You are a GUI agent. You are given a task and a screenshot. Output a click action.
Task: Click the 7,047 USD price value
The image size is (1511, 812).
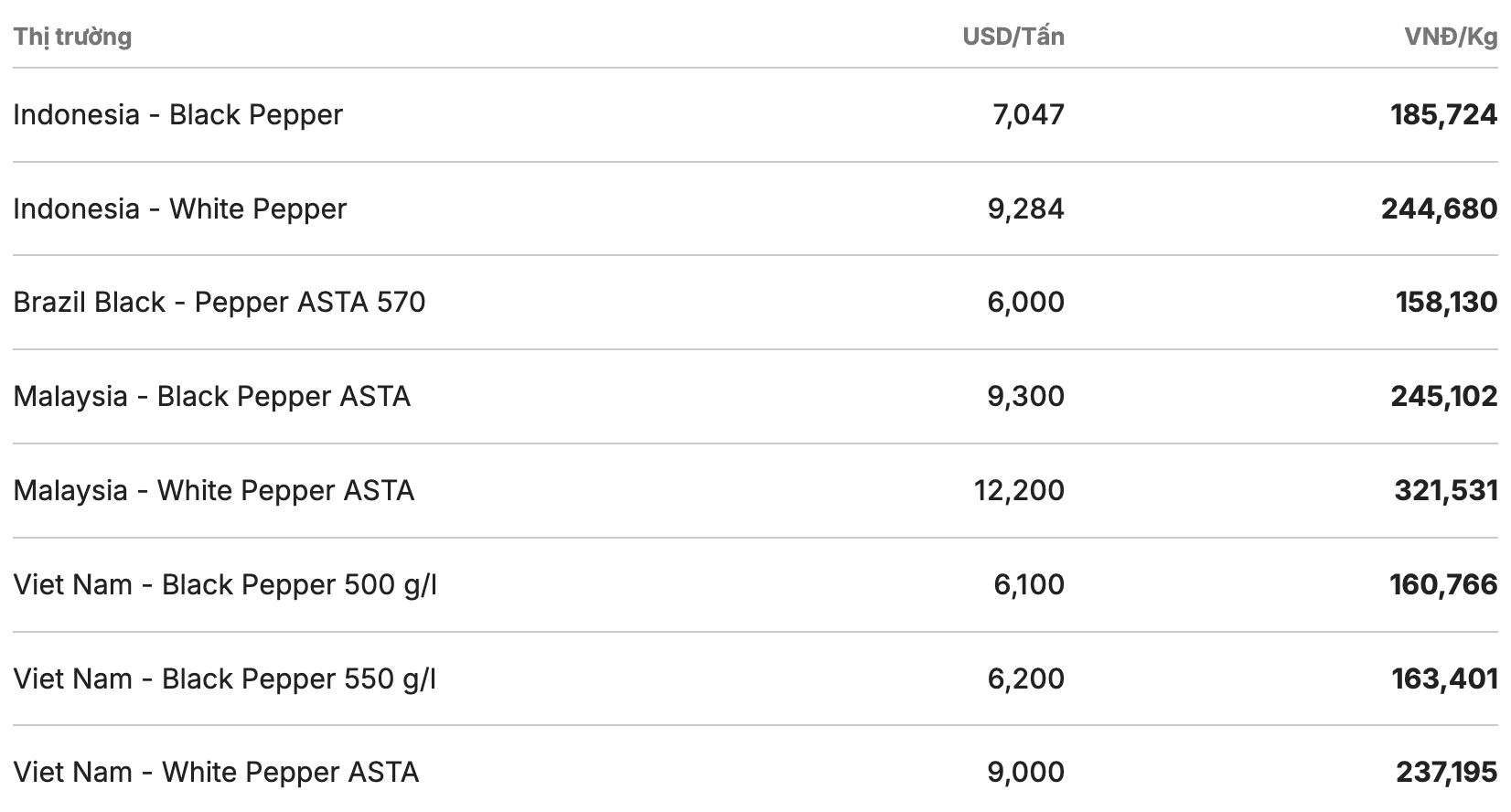pyautogui.click(x=1028, y=115)
